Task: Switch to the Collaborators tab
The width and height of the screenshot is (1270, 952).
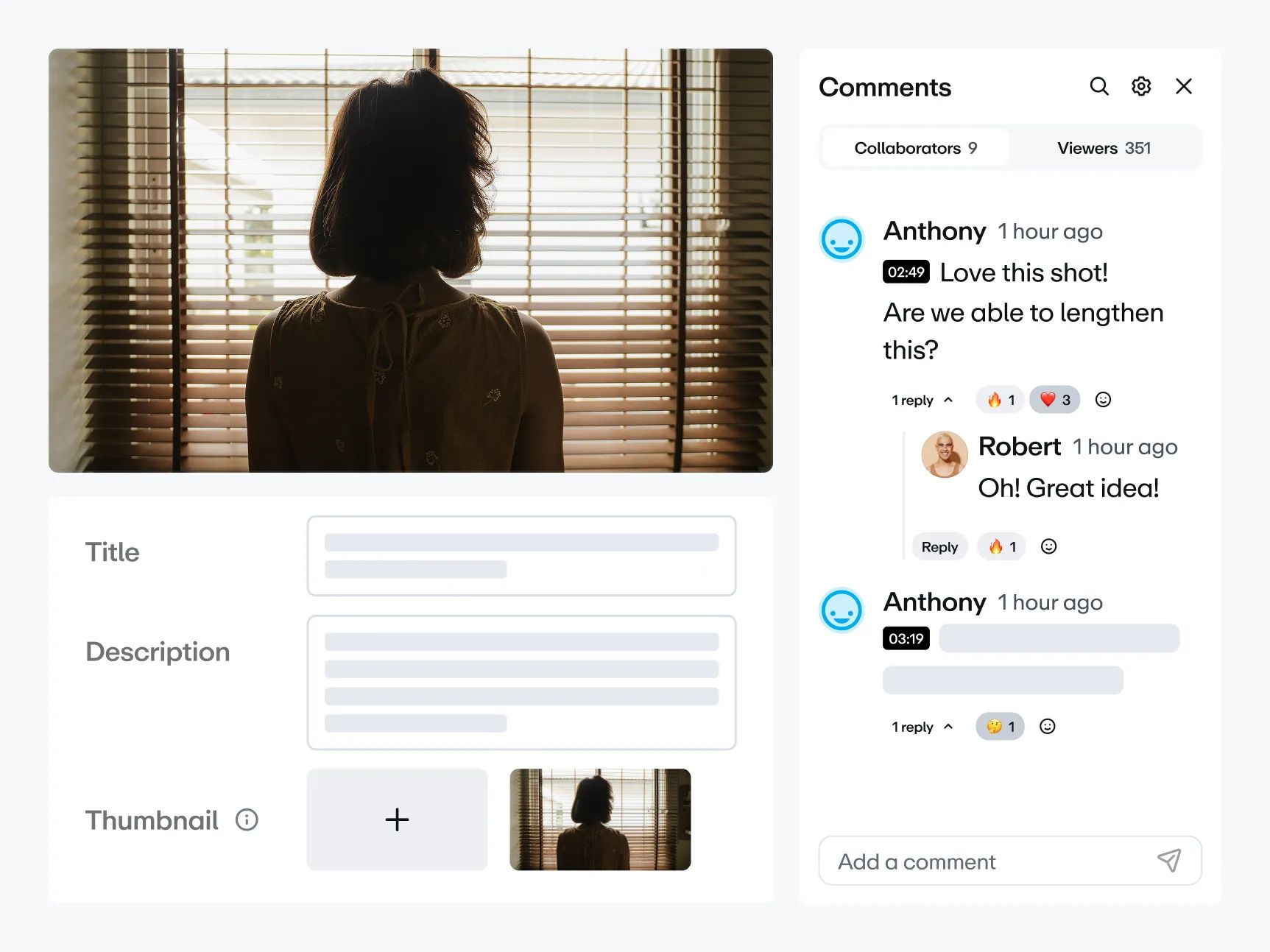Action: pos(916,148)
